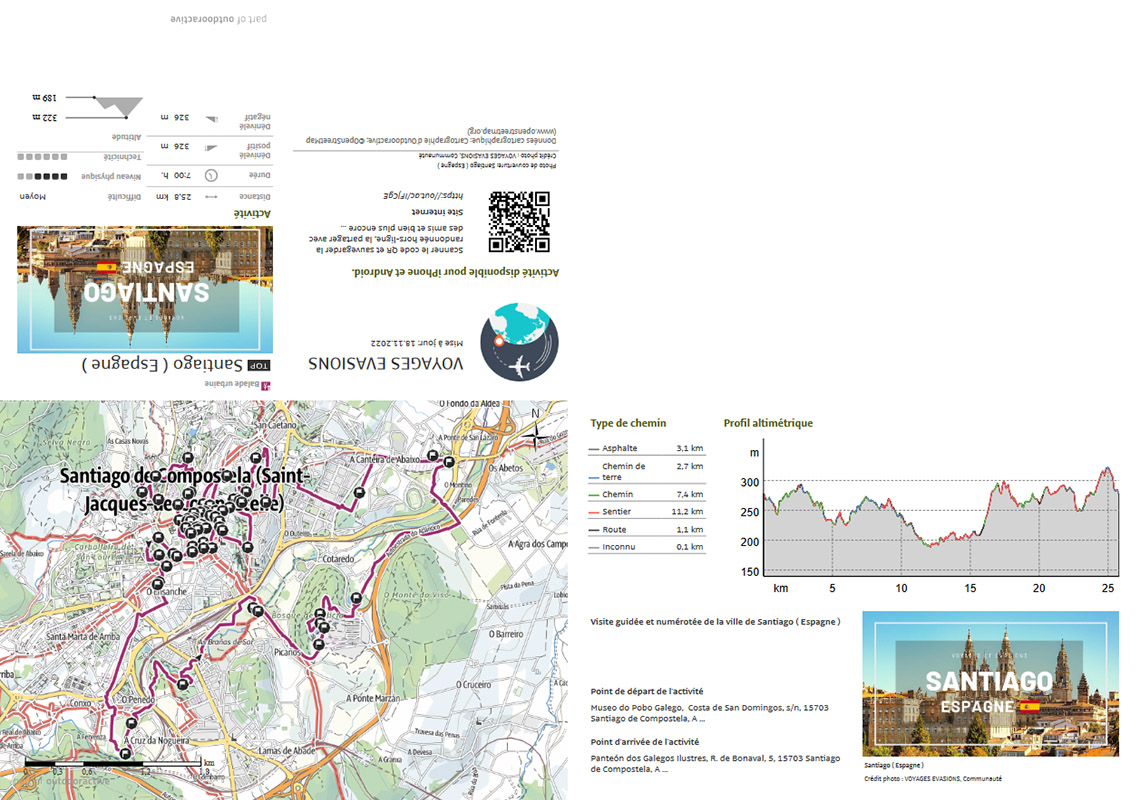Screen dimensions: 1140x800
Task: Click the '7:00 h.' duration value
Action: pos(175,175)
